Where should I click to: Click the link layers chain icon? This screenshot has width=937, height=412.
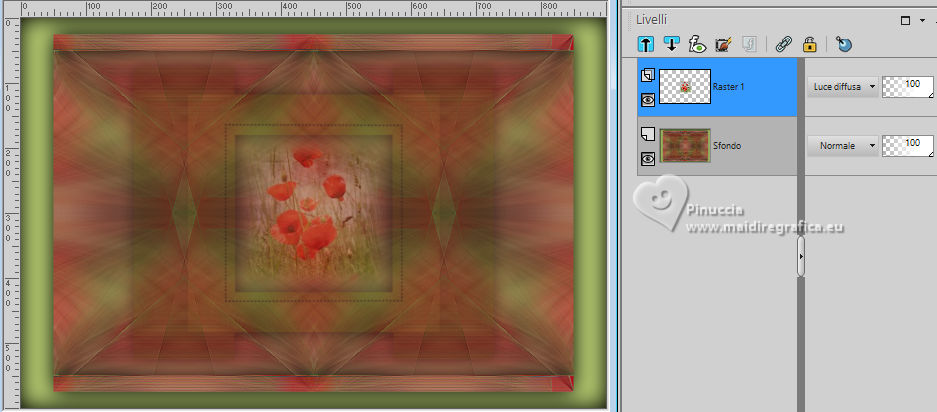pos(783,44)
